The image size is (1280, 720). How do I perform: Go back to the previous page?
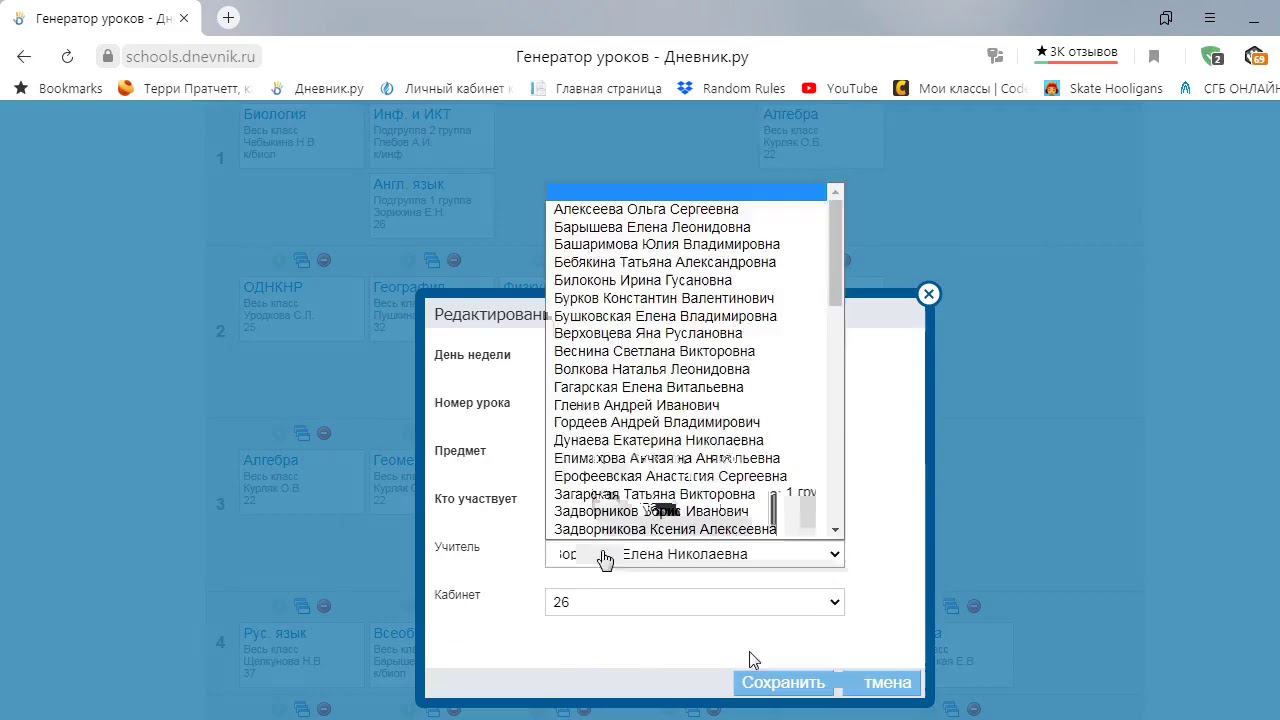coord(24,57)
